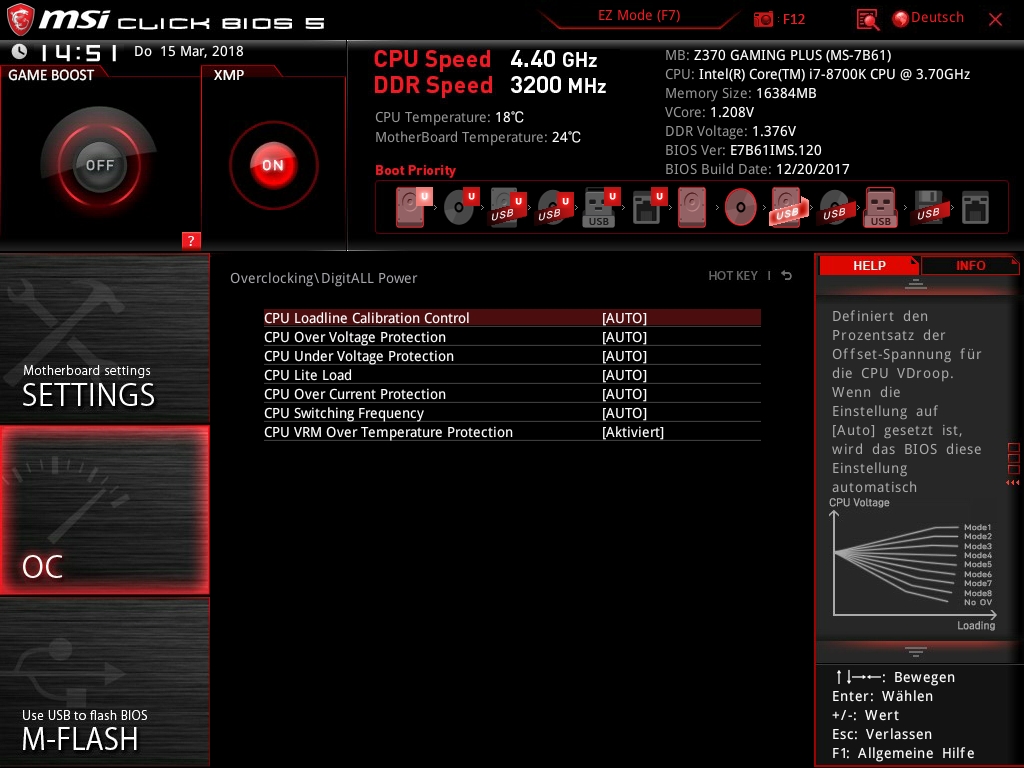Click the red question mark help icon
Image resolution: width=1024 pixels, height=768 pixels.
pos(191,240)
